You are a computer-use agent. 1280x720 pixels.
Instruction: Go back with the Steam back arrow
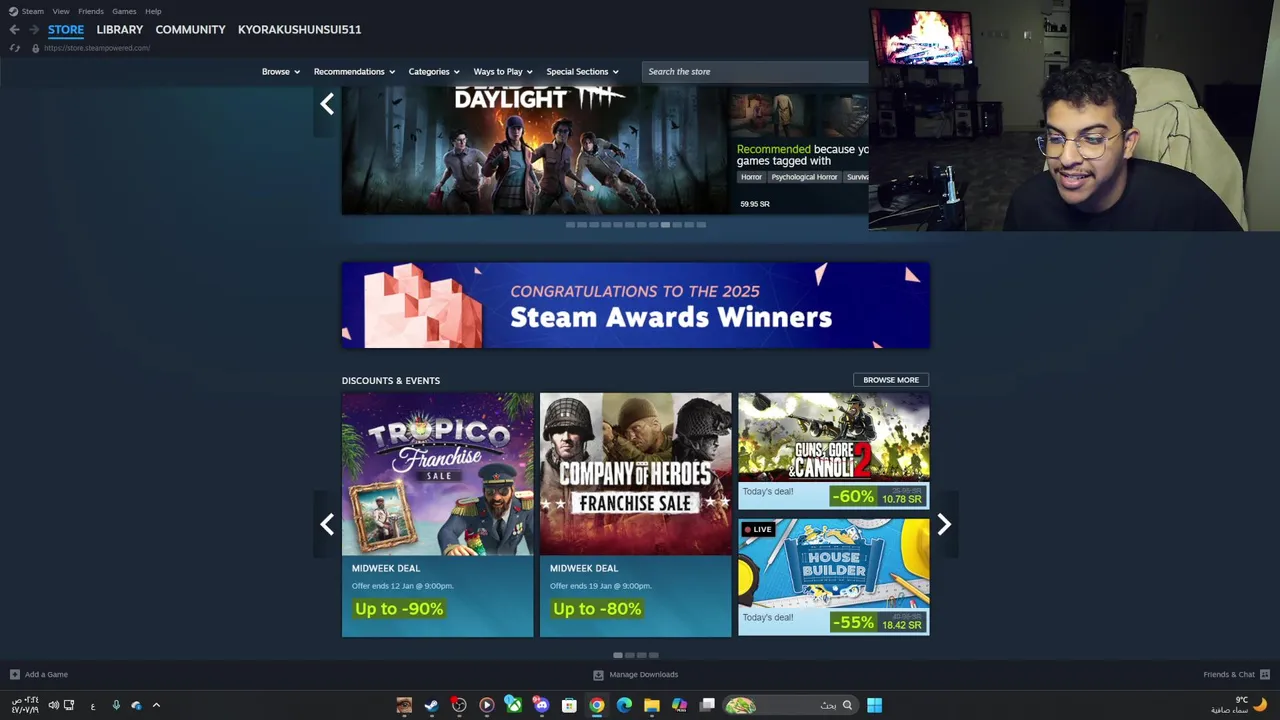click(14, 29)
